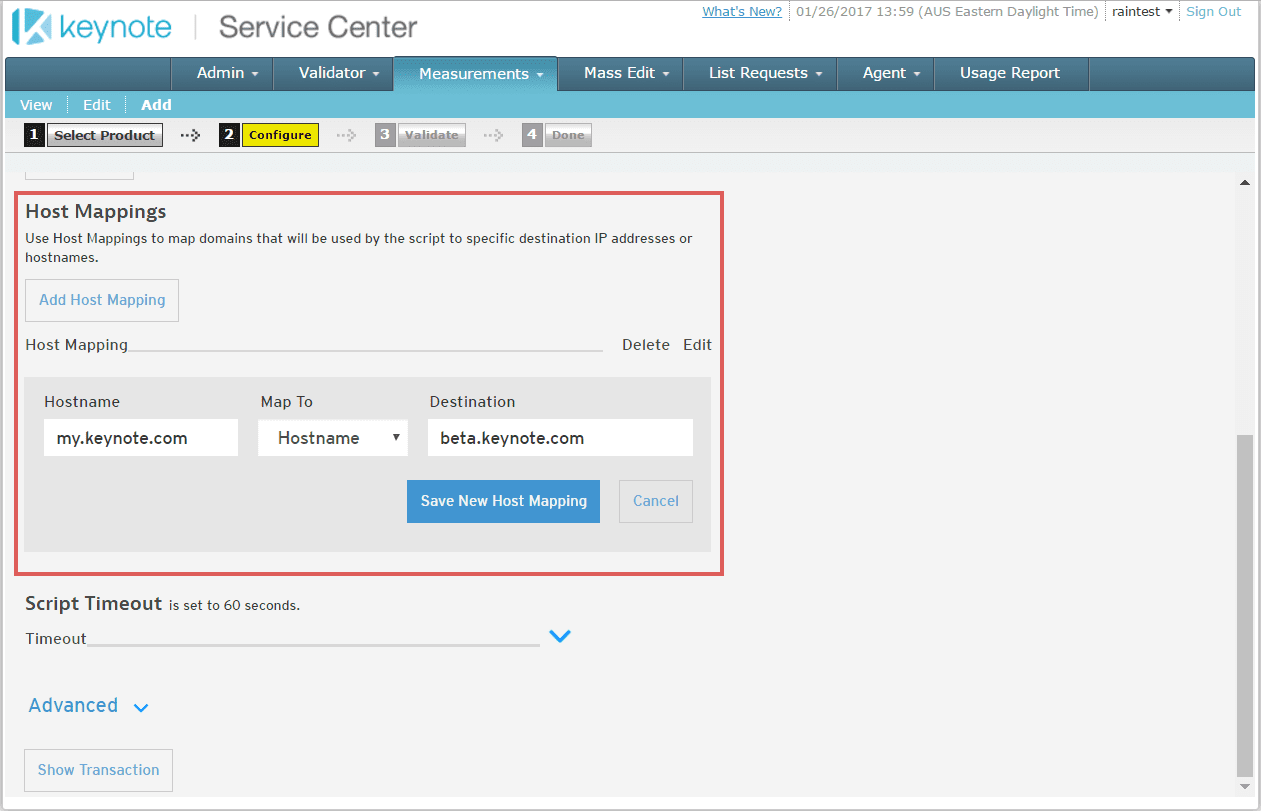Go to the Usage Report page
This screenshot has height=811, width=1261.
[1010, 73]
